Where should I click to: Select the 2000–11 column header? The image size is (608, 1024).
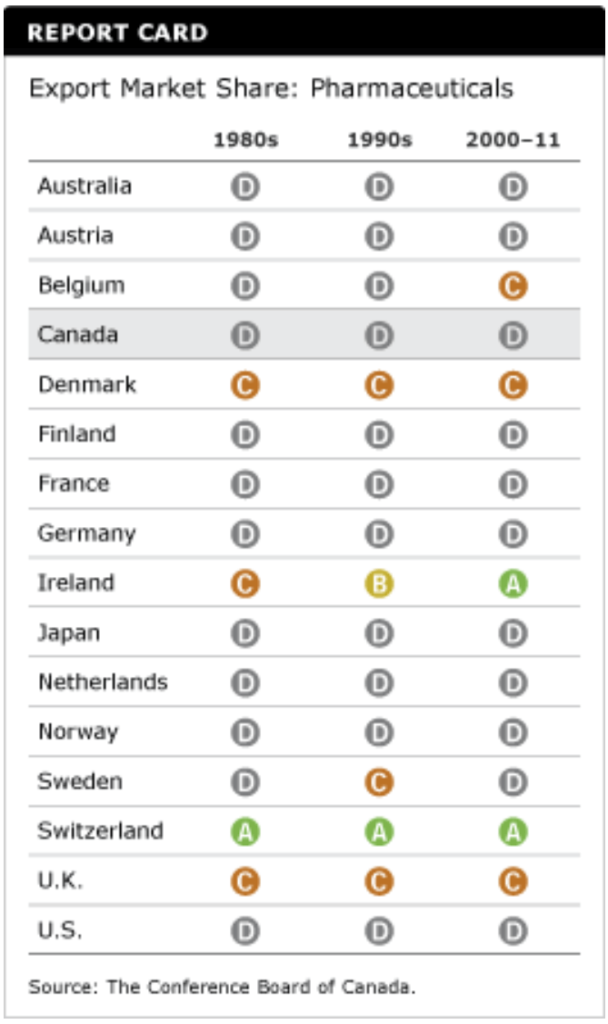point(512,140)
